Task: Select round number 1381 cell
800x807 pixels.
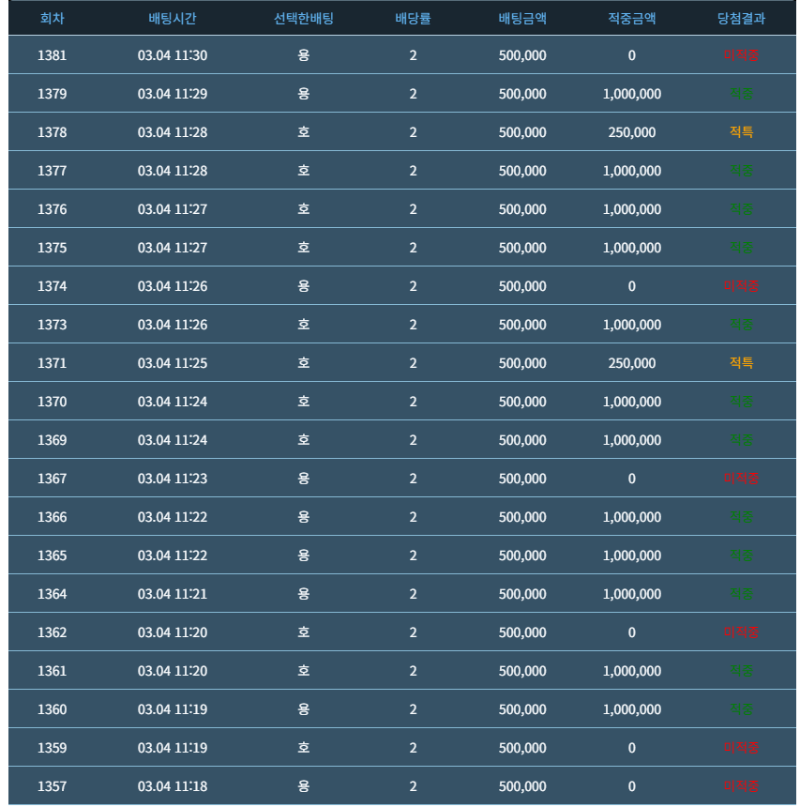Action: coord(52,55)
